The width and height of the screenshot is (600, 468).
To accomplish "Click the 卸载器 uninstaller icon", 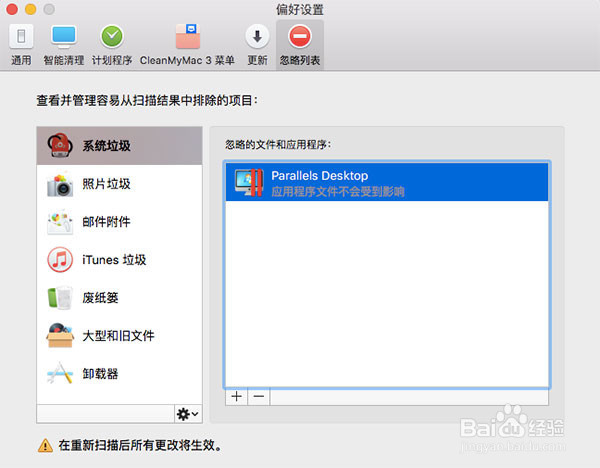I will [x=60, y=373].
